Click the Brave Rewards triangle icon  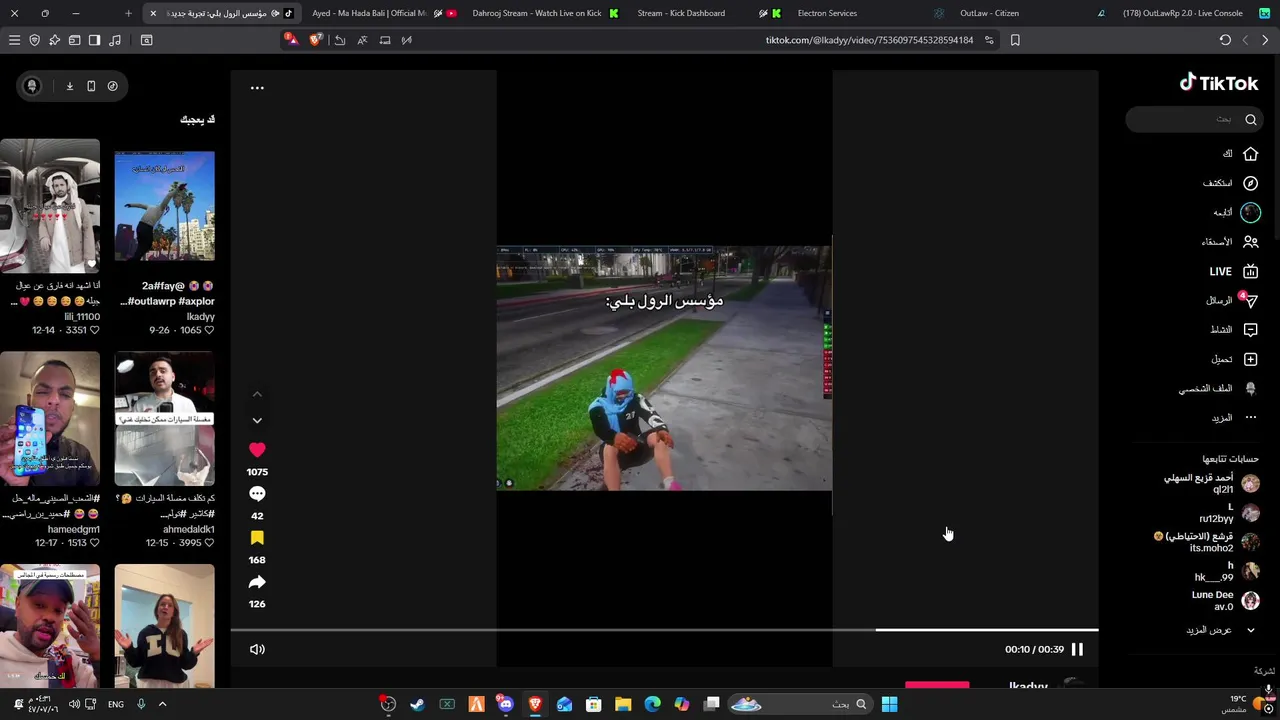pos(291,40)
